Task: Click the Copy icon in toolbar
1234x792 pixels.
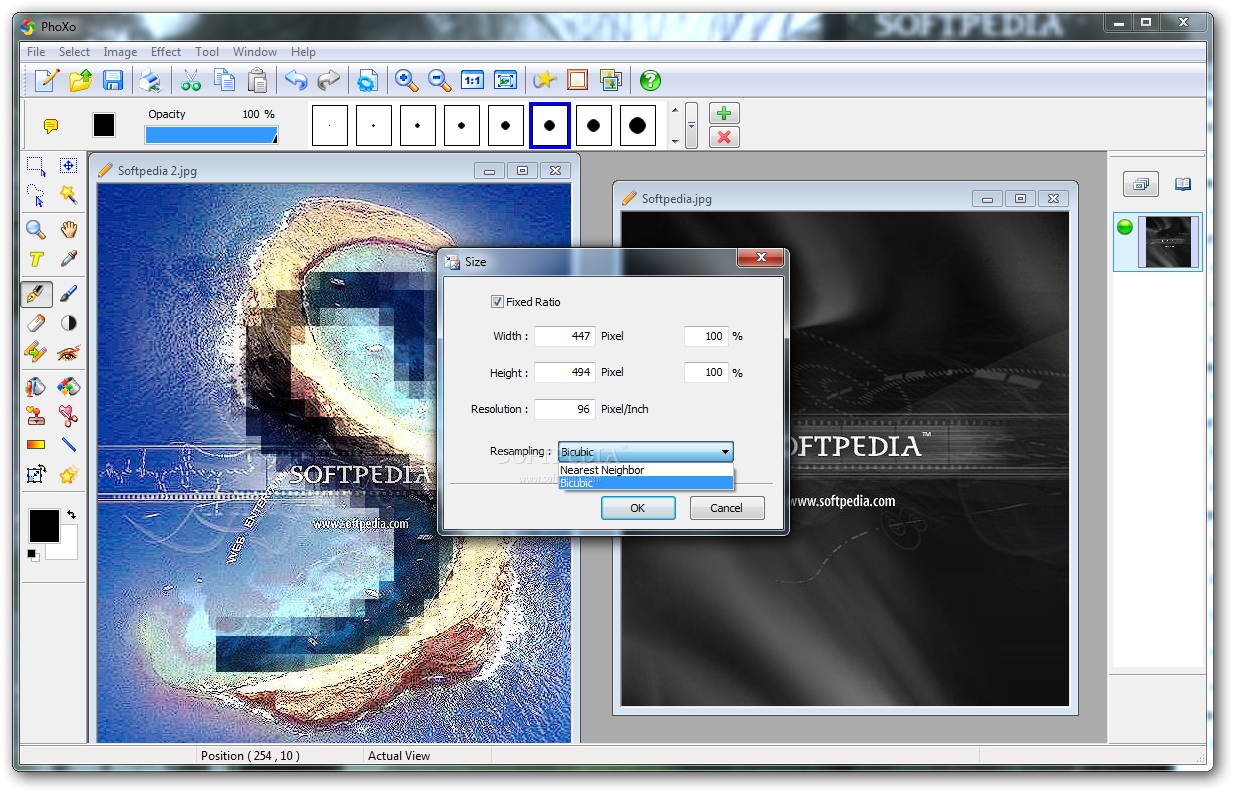Action: click(225, 80)
